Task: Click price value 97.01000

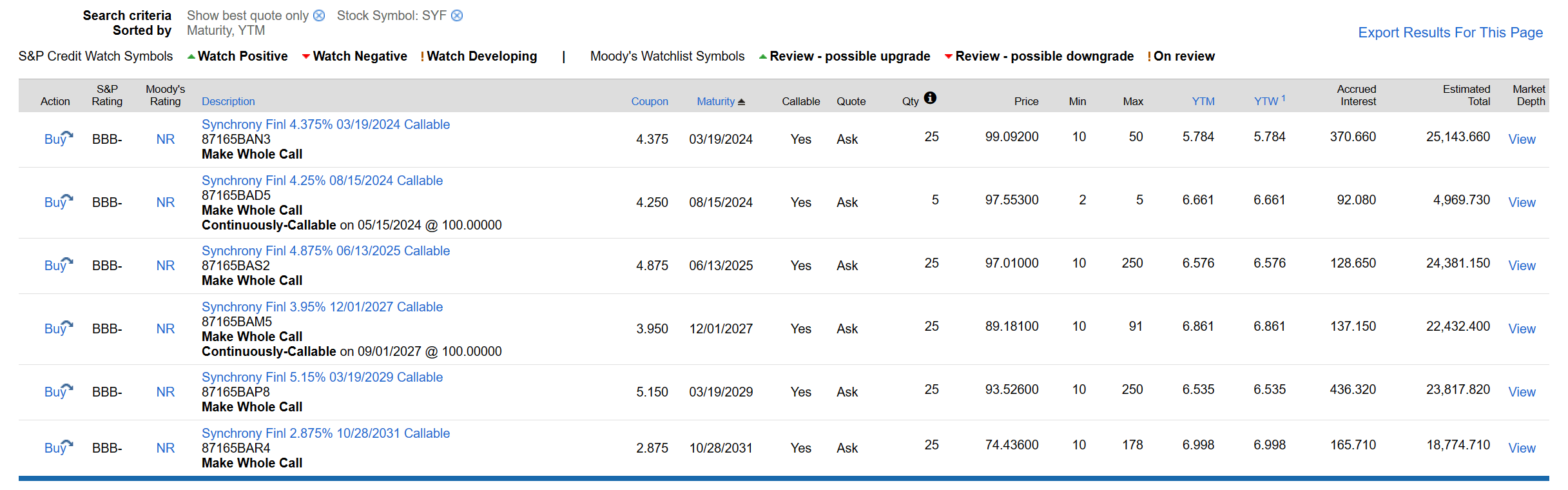Action: 1012,263
